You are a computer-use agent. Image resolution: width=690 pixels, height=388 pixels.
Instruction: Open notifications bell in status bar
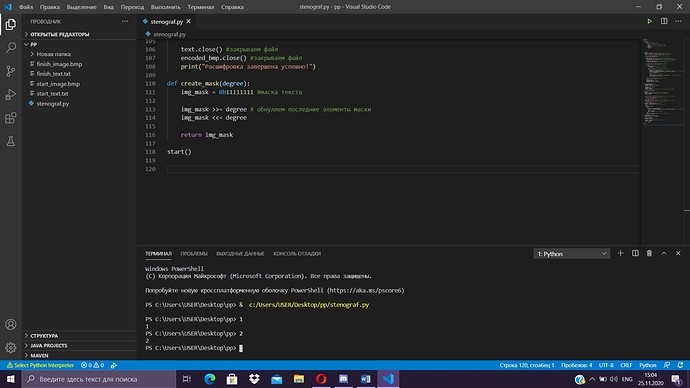click(x=681, y=365)
